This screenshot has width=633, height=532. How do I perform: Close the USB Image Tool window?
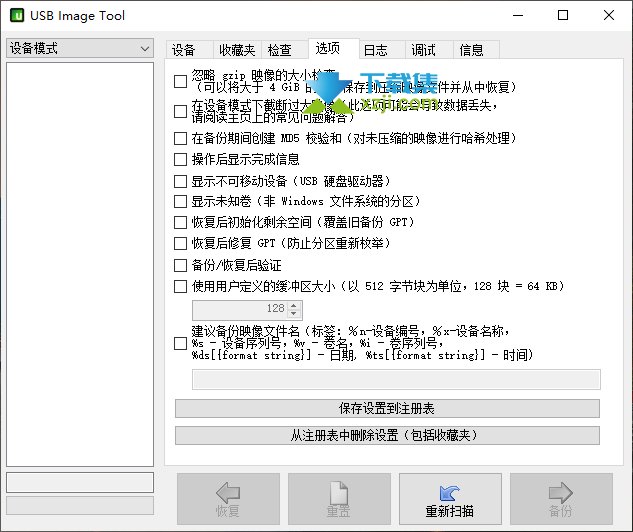point(609,15)
